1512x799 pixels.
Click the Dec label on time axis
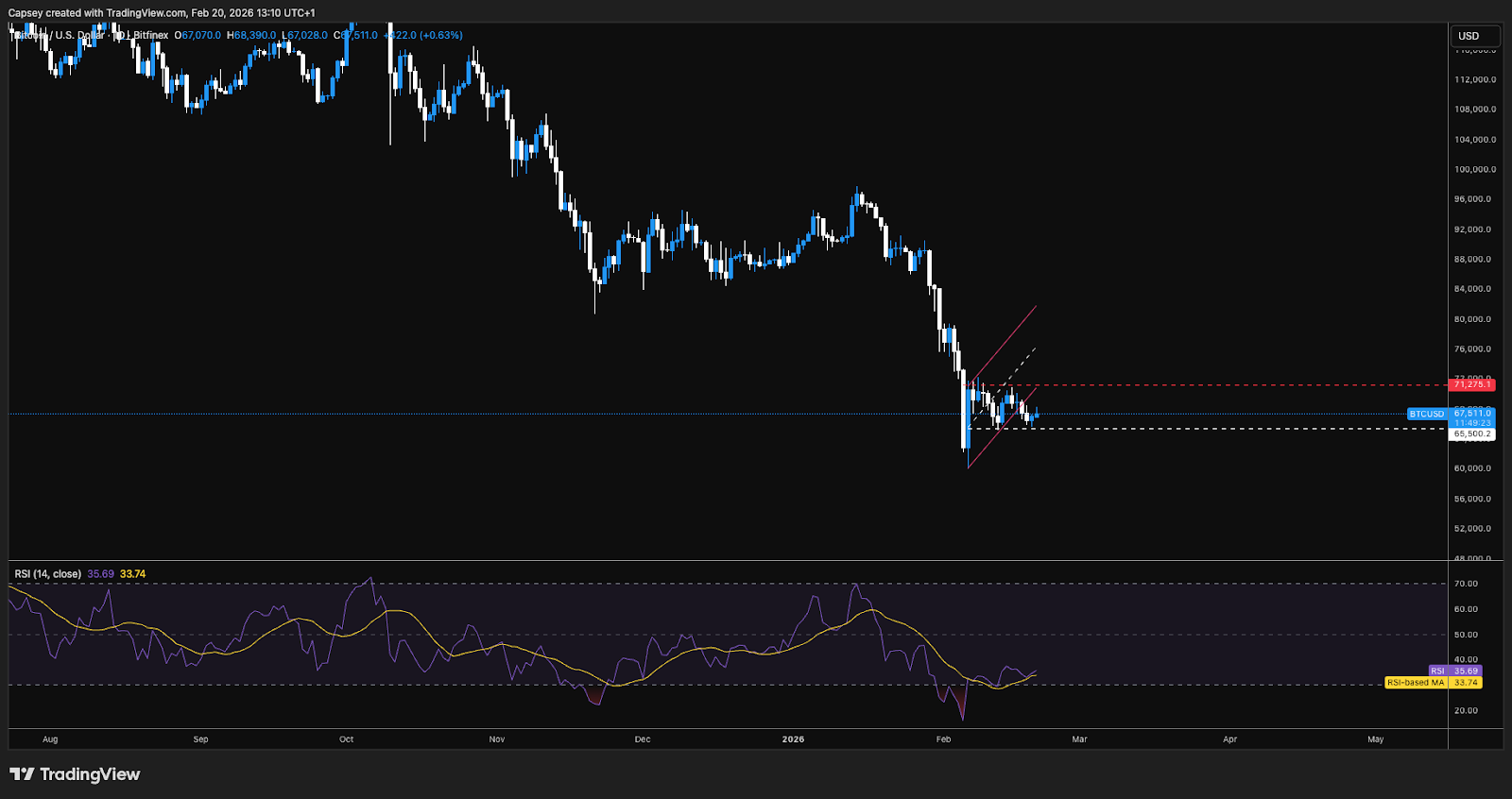(643, 739)
